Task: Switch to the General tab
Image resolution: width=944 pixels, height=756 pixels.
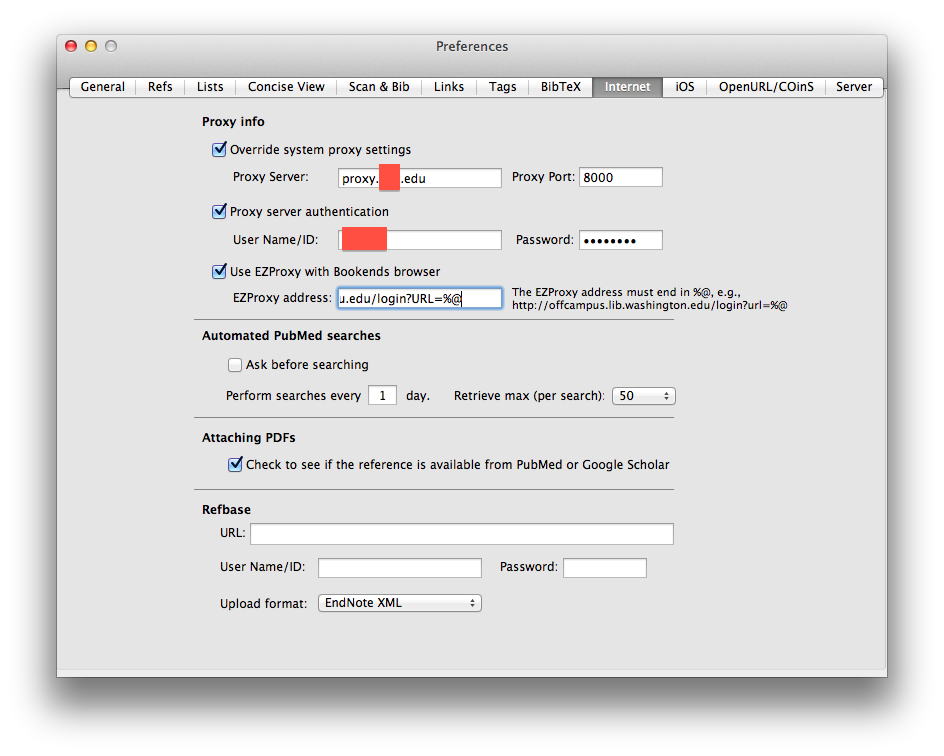Action: click(103, 87)
